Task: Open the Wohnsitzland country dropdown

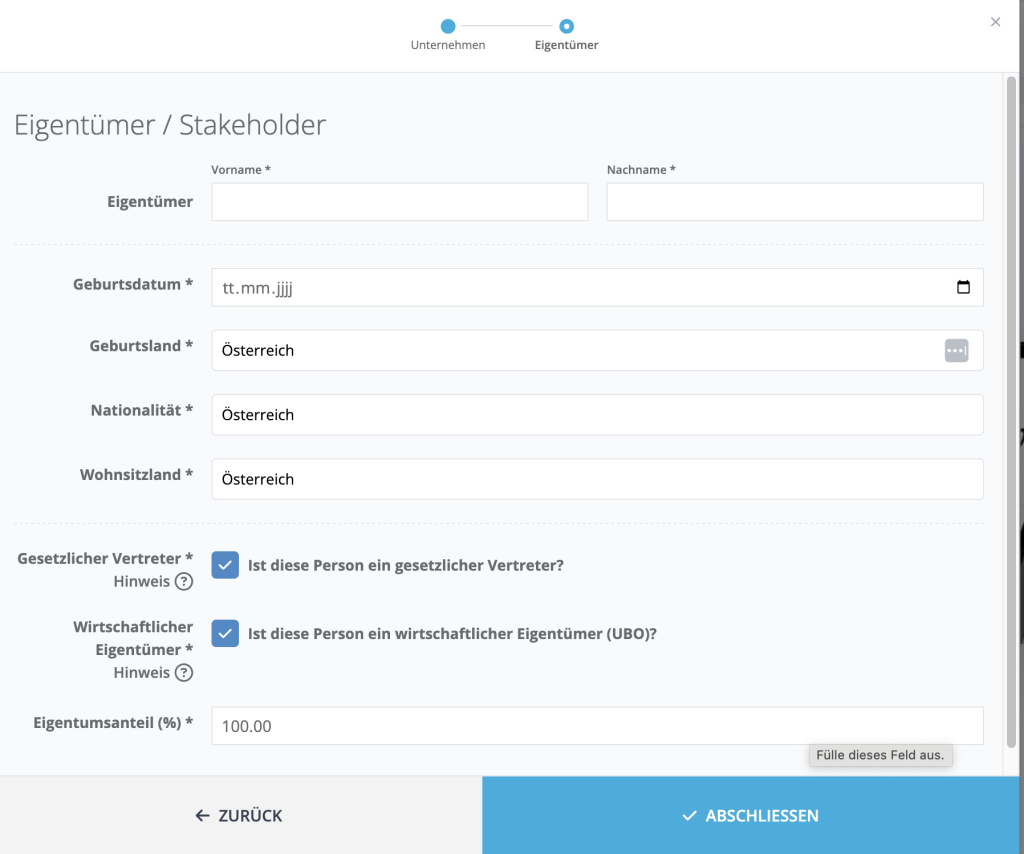Action: tap(597, 479)
